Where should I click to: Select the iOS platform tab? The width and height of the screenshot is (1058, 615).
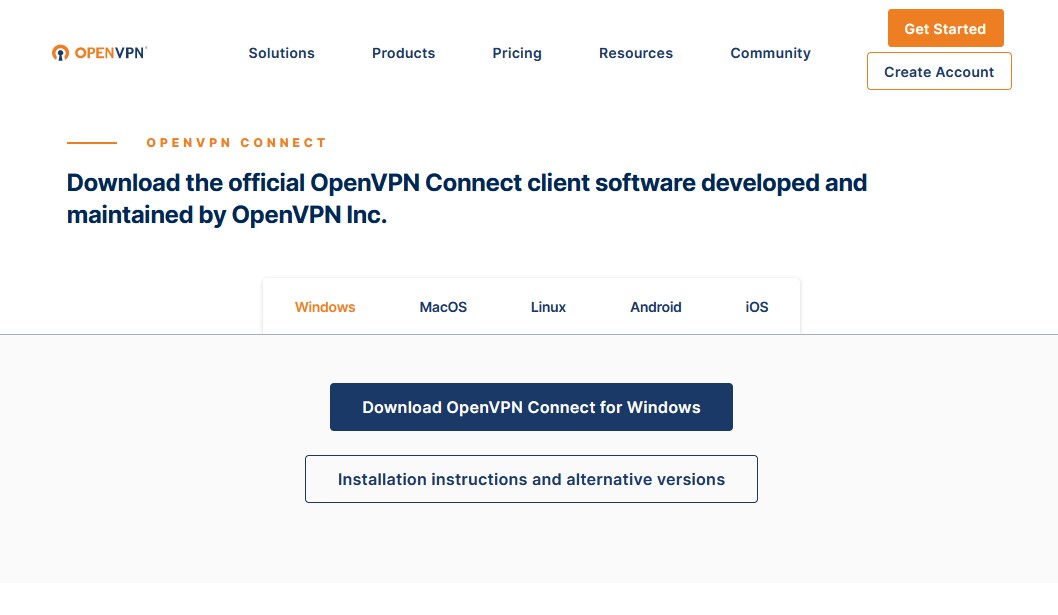[x=757, y=307]
